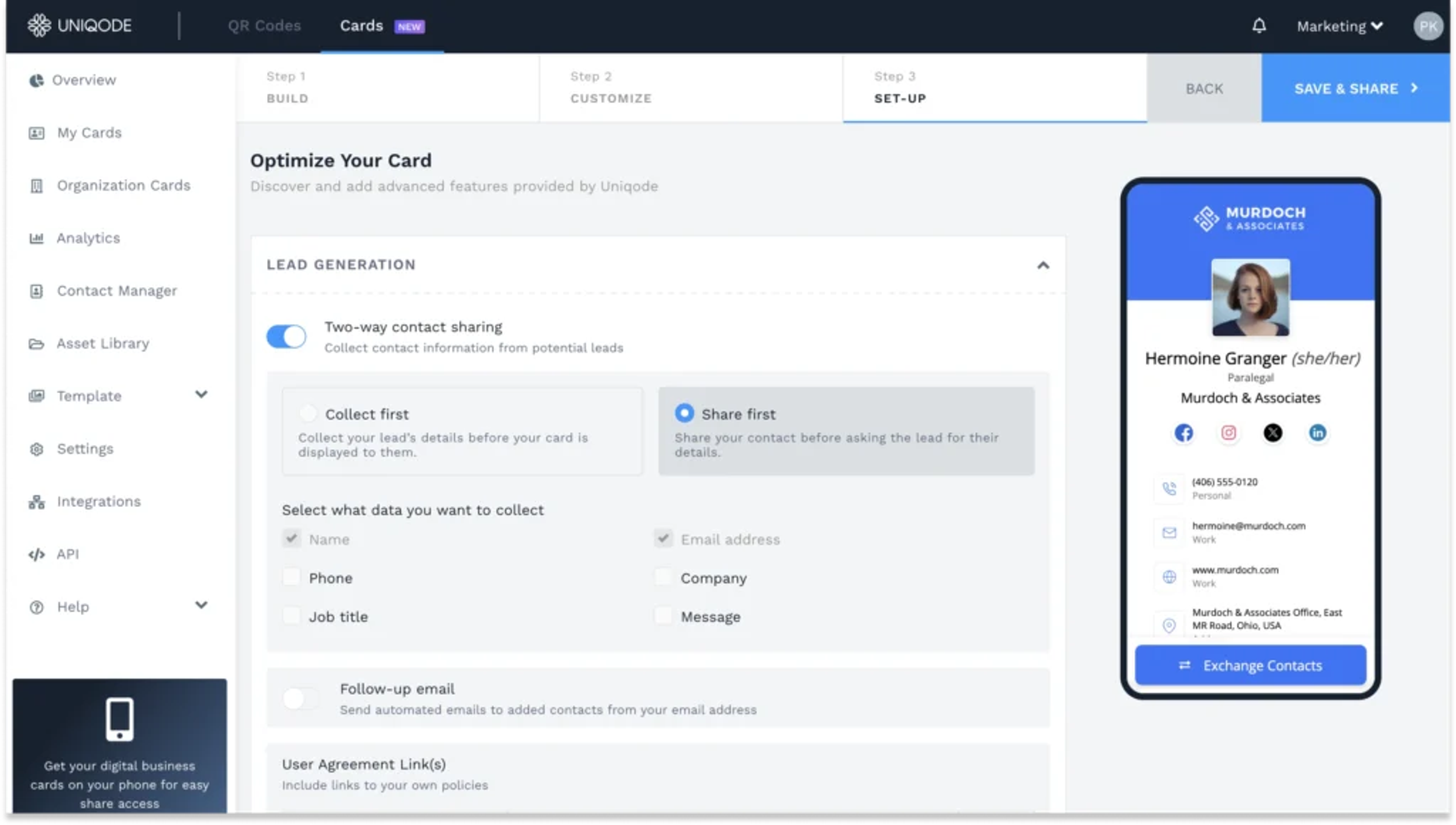1456x825 pixels.
Task: Click the smartphone icon in promo banner
Action: pos(119,720)
